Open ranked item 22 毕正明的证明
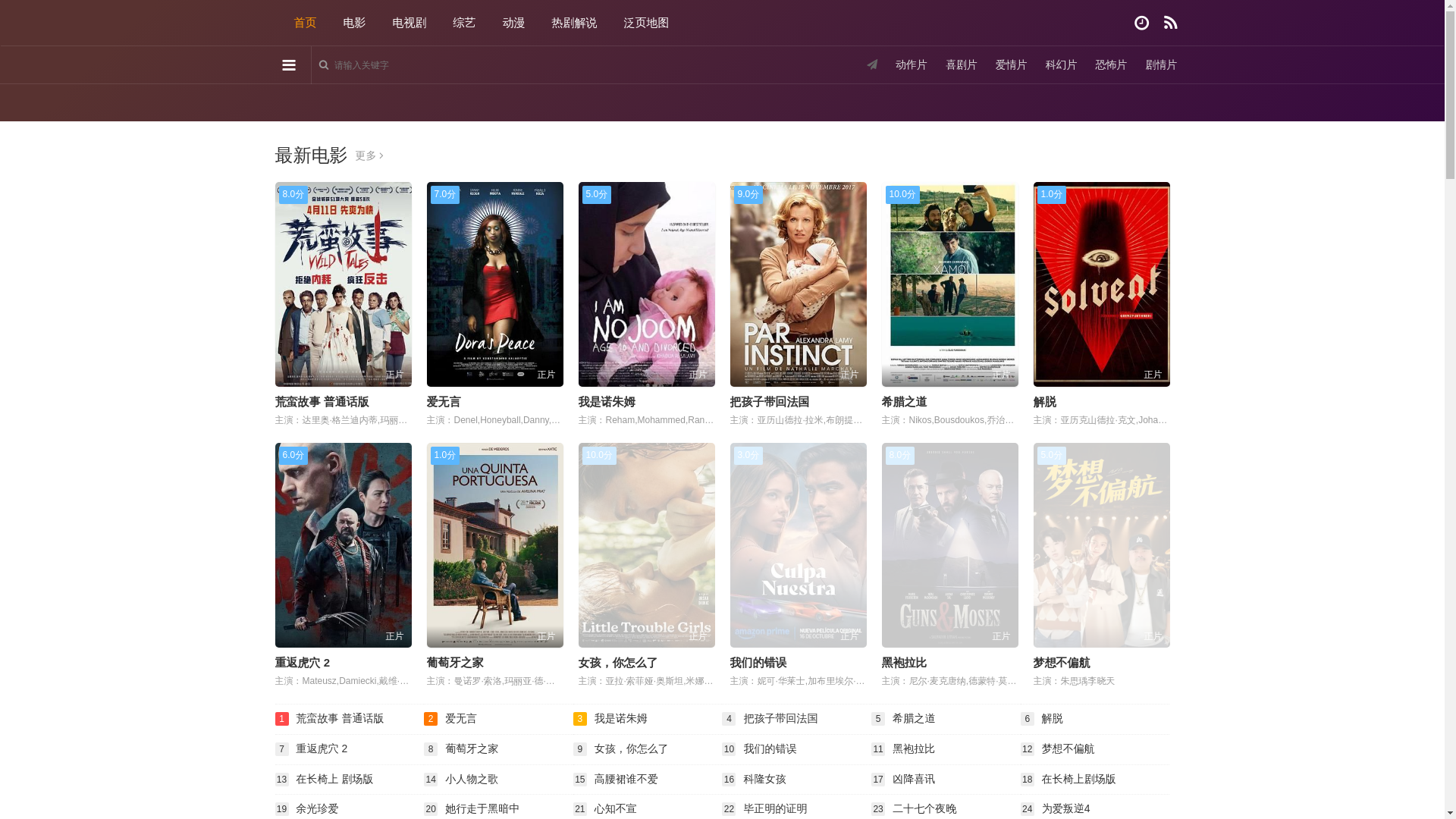Image resolution: width=1456 pixels, height=819 pixels. [x=775, y=808]
